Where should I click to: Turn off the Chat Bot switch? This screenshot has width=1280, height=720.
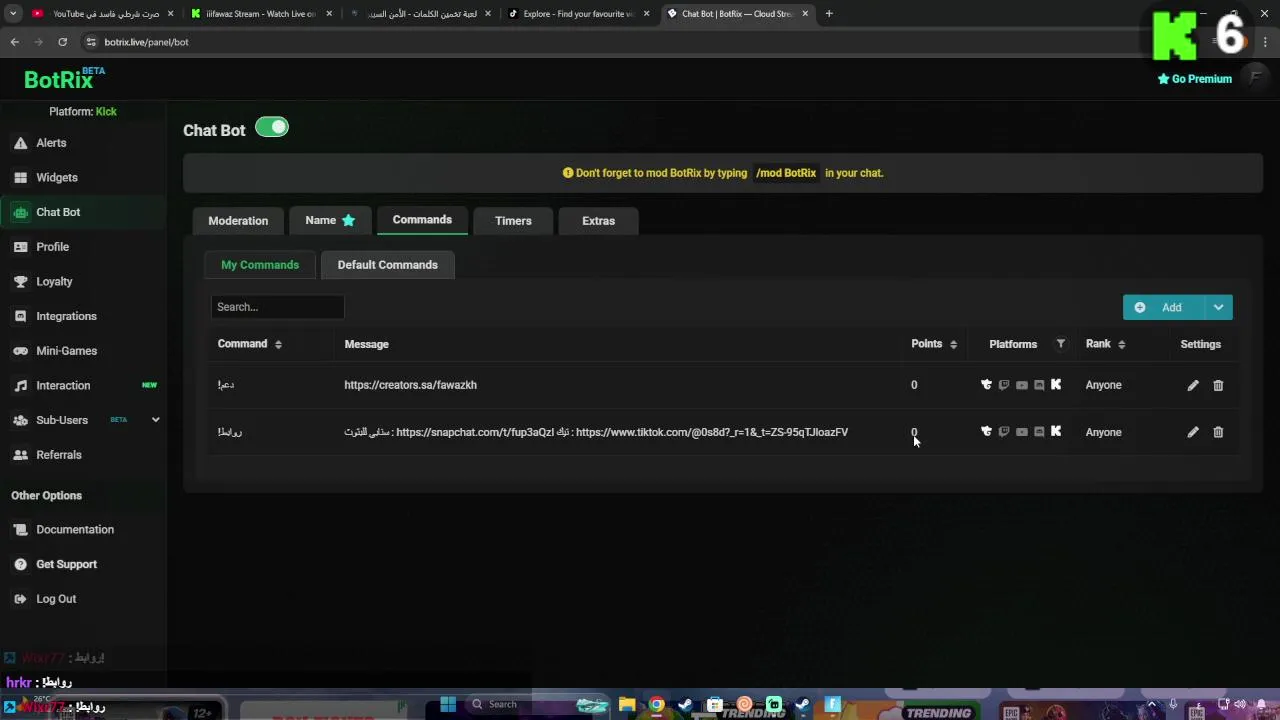272,127
